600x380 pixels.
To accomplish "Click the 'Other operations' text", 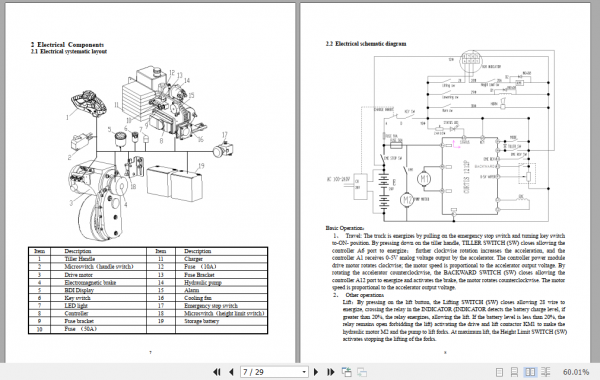I will 364,295.
